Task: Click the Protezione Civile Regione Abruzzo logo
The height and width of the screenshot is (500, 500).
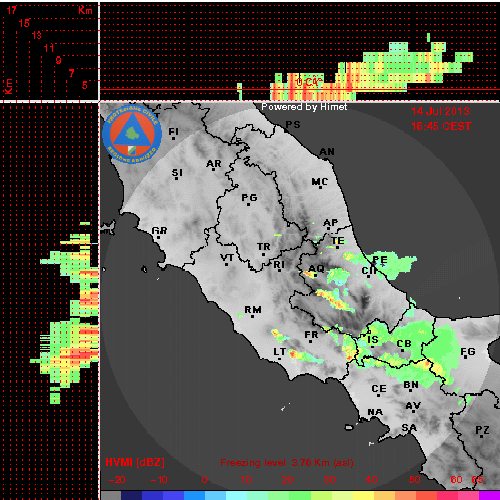Action: pos(132,134)
